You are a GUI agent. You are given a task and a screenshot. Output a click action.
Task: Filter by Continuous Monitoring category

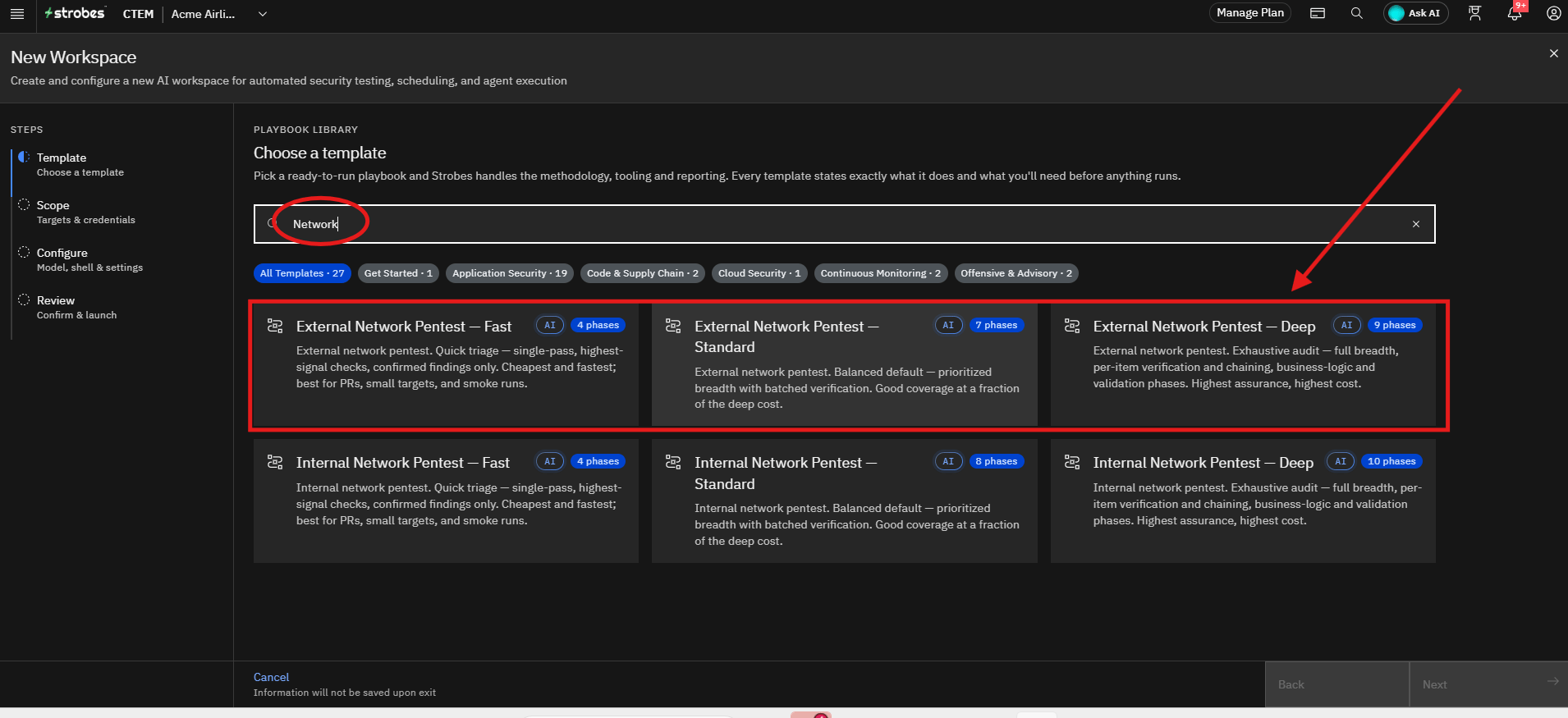[881, 273]
